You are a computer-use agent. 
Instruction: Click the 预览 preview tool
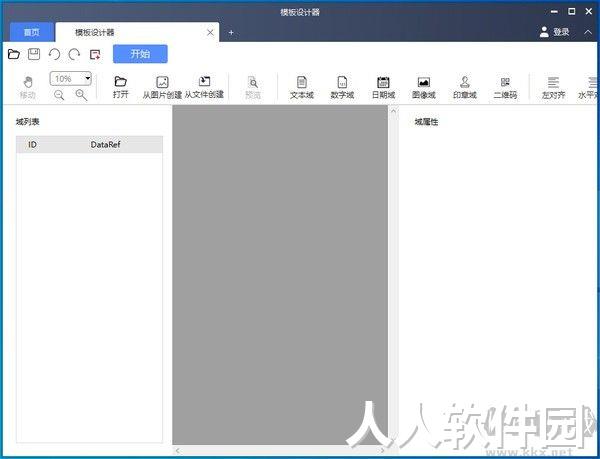pyautogui.click(x=253, y=88)
